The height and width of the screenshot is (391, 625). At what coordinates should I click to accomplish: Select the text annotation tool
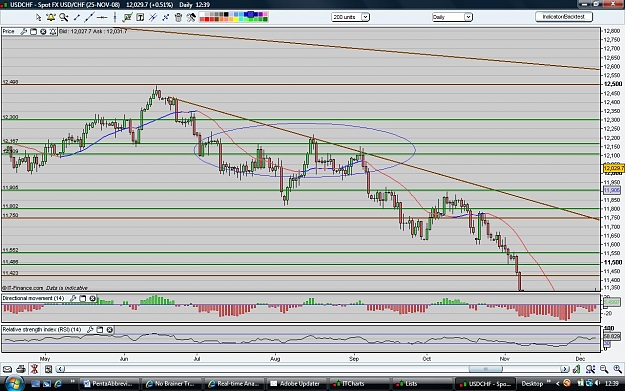click(140, 17)
